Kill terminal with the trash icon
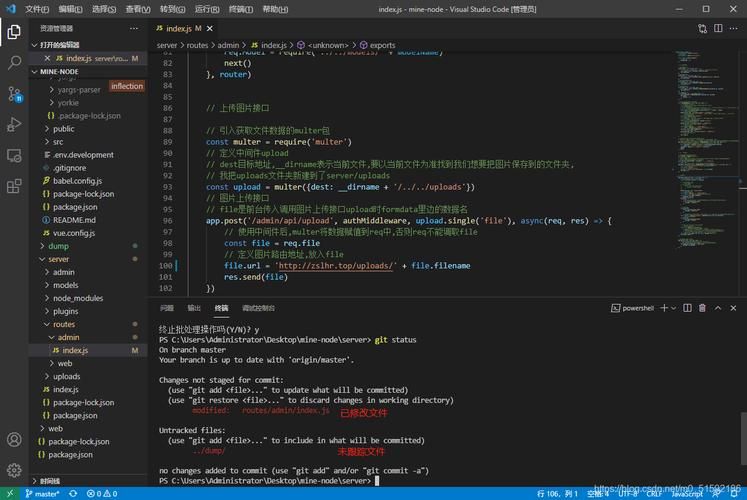 coord(702,308)
